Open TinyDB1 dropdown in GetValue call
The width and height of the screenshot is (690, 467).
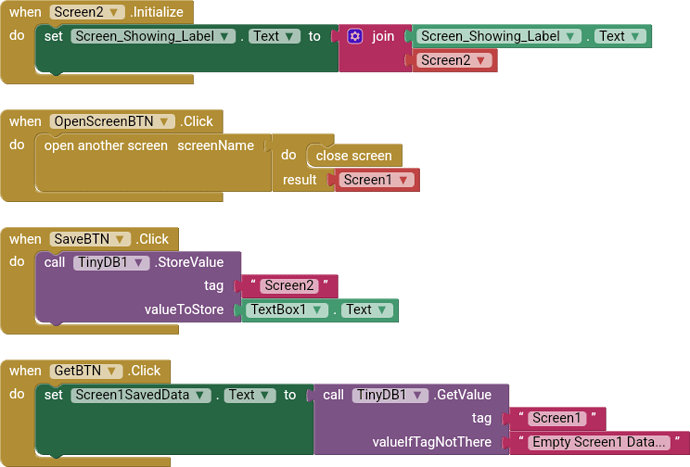coord(390,395)
